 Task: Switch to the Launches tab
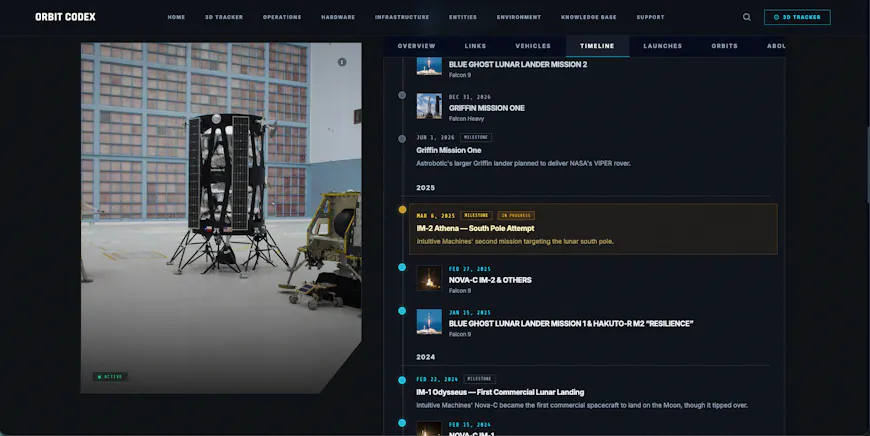tap(662, 46)
